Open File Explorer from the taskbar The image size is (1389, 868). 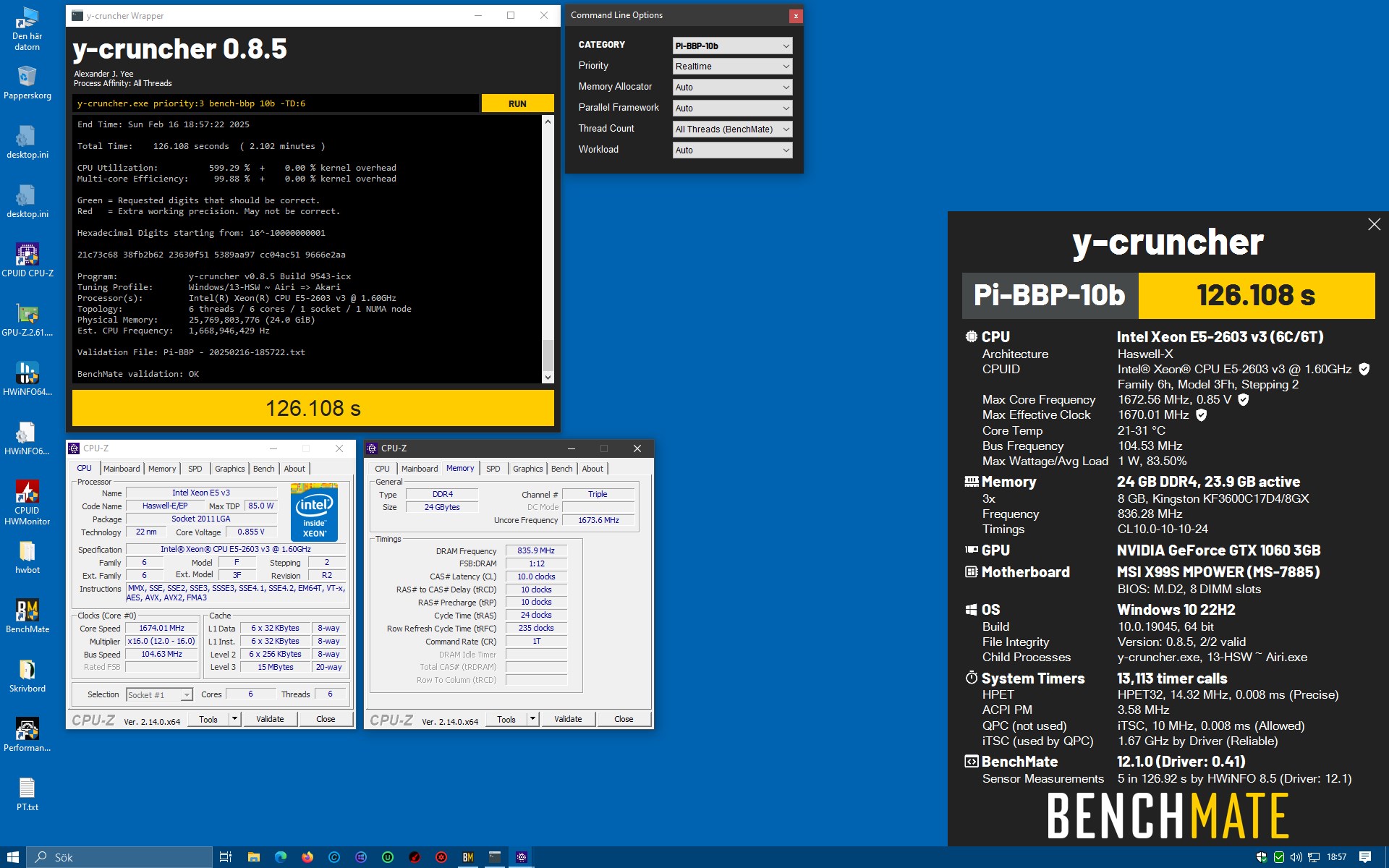(253, 857)
